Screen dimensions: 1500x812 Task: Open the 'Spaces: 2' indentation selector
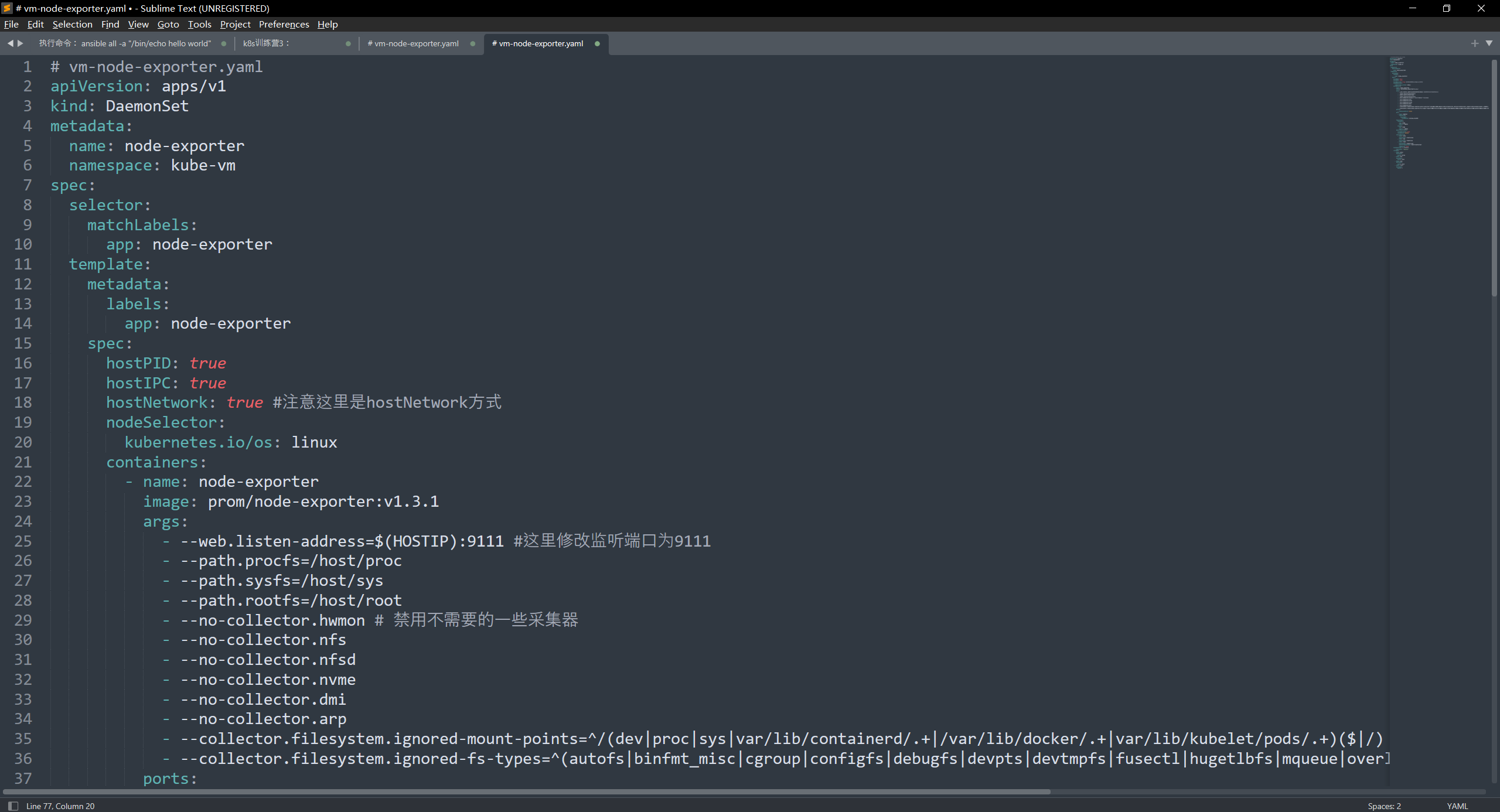click(x=1384, y=806)
